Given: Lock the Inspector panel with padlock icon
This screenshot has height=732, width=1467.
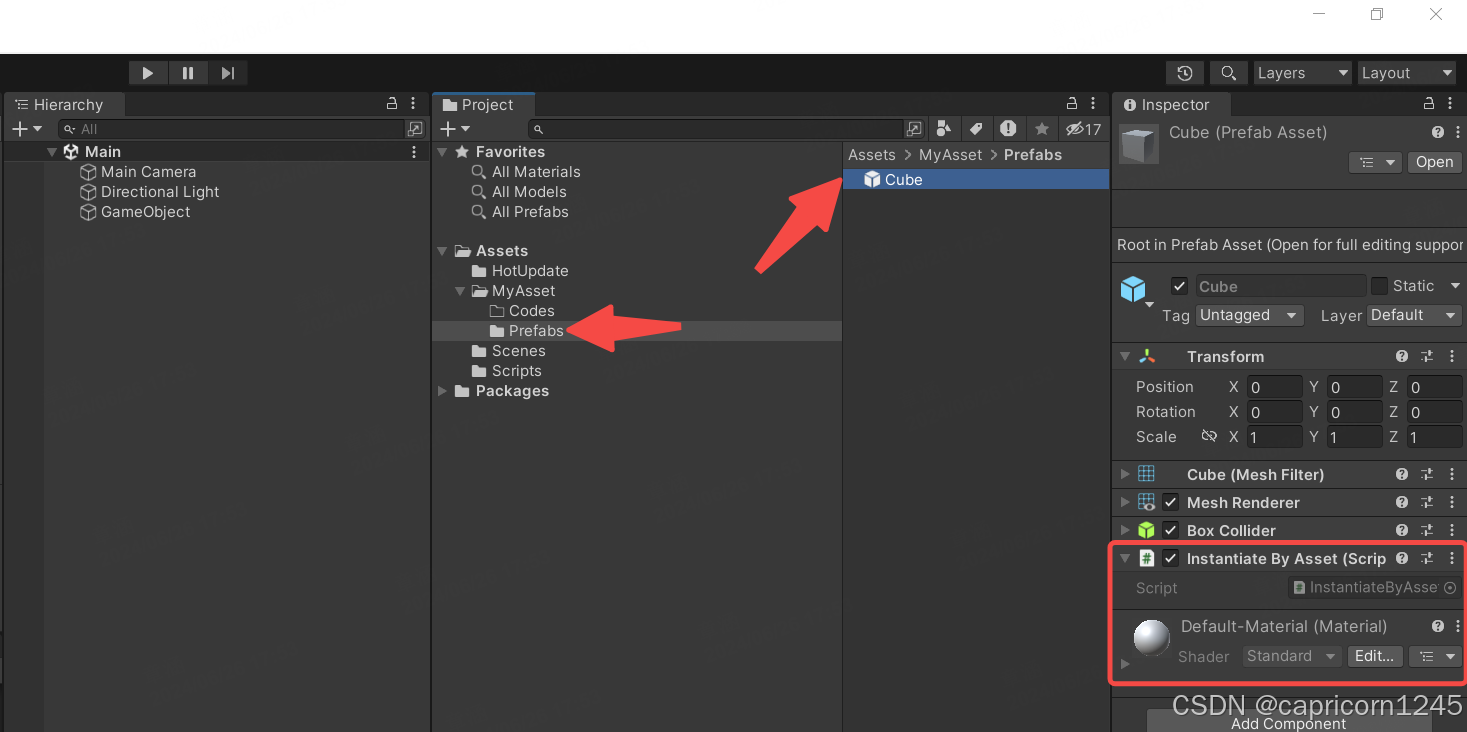Looking at the screenshot, I should pos(1429,104).
